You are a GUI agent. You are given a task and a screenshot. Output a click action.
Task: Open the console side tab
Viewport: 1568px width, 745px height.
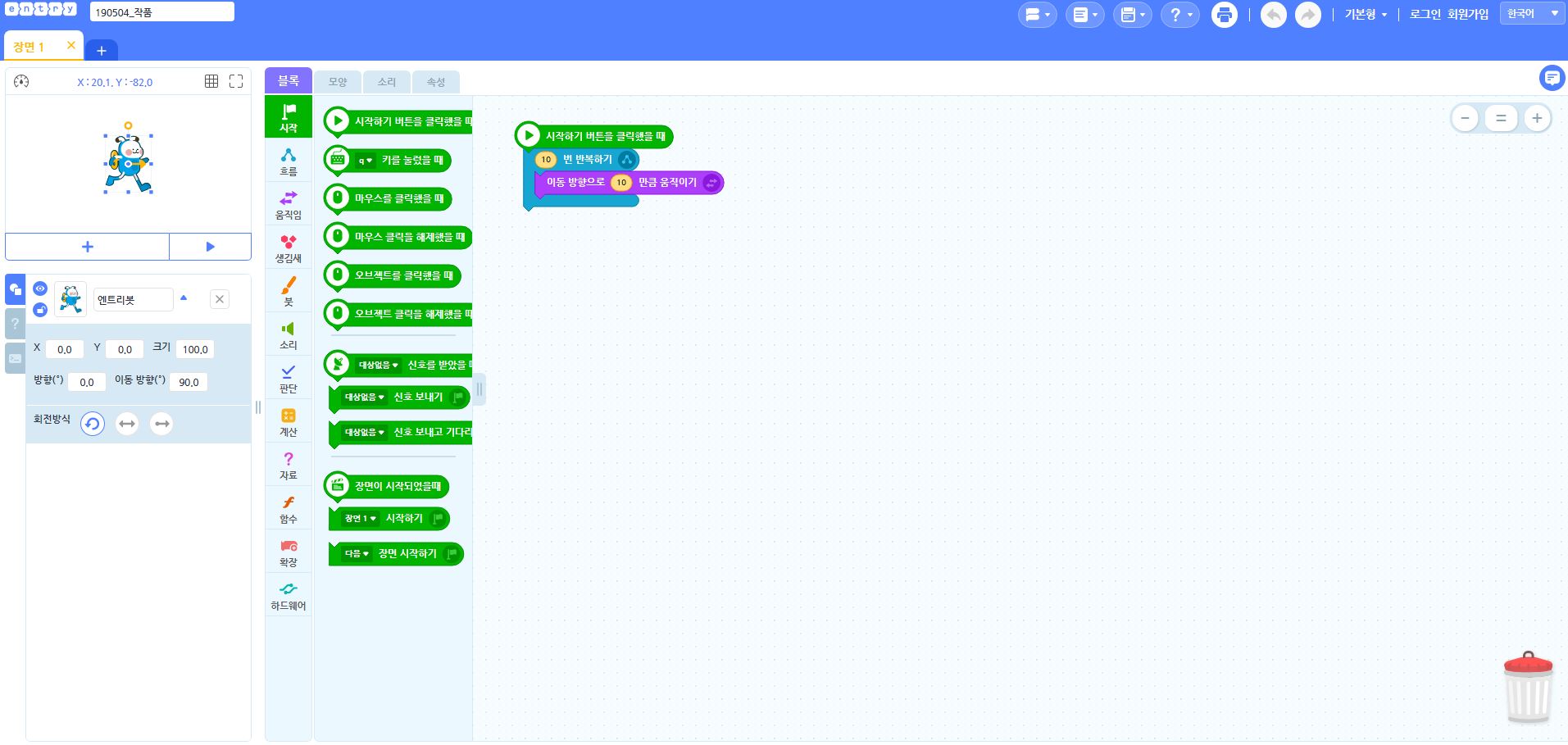tap(15, 358)
